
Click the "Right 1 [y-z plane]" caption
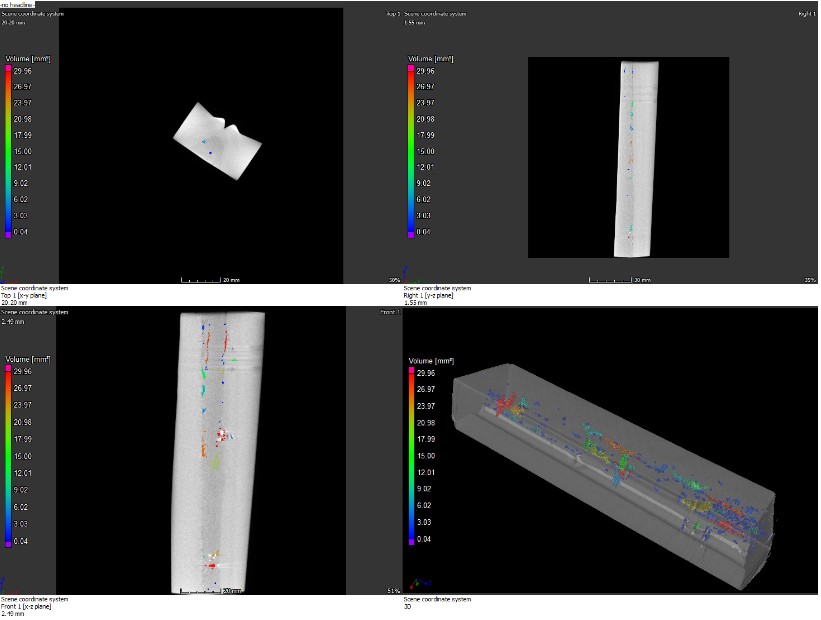[x=428, y=295]
